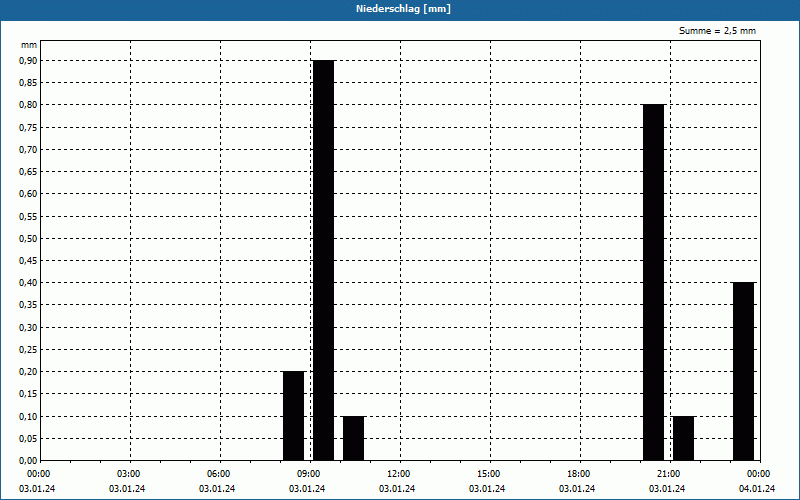Click the 09:00 time label
Image resolution: width=800 pixels, height=500 pixels.
point(310,474)
